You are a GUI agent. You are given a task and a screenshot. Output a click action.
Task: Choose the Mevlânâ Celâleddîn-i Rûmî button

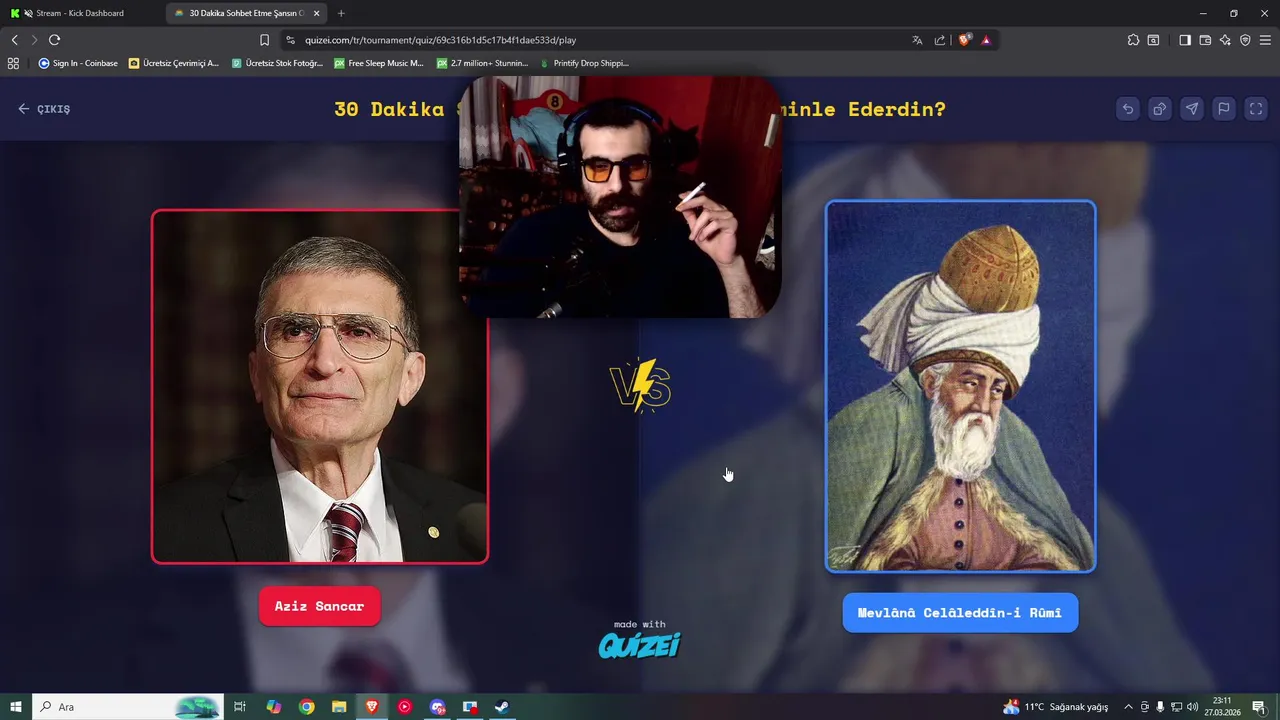pyautogui.click(x=960, y=613)
